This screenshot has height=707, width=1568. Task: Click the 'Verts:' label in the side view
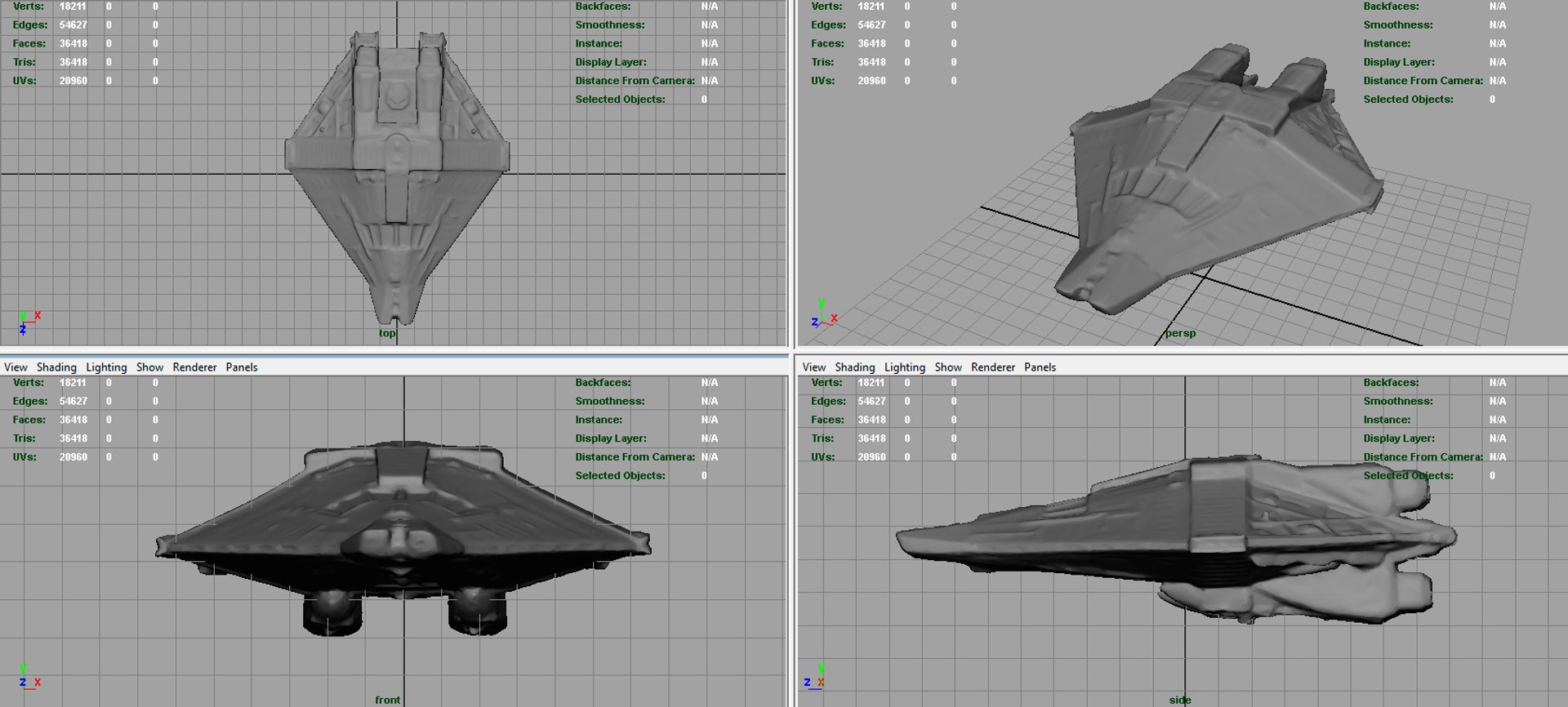coord(827,383)
